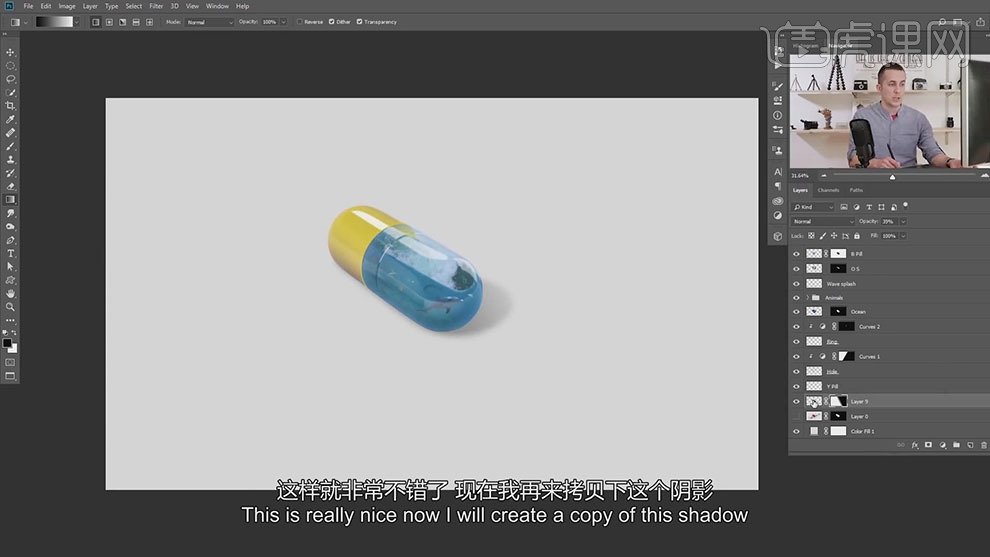Image resolution: width=990 pixels, height=557 pixels.
Task: Click the foreground color swatch
Action: tap(7, 343)
